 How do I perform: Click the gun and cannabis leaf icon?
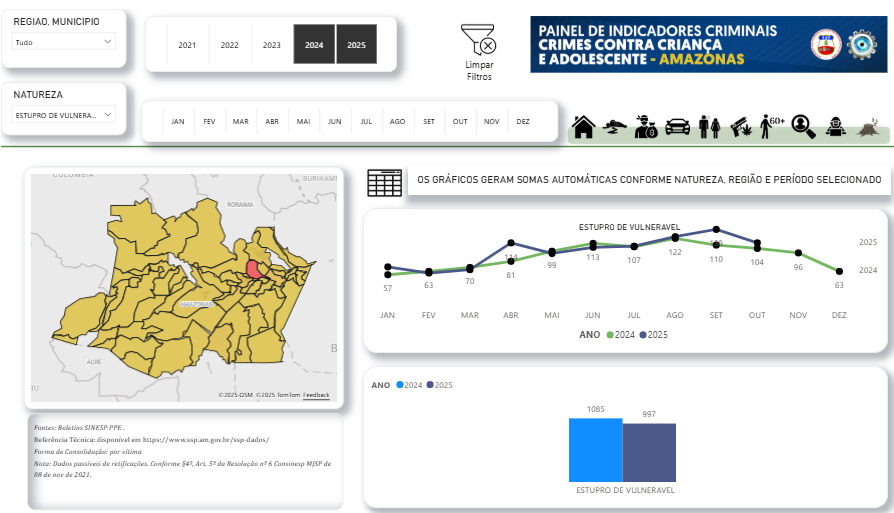click(741, 127)
